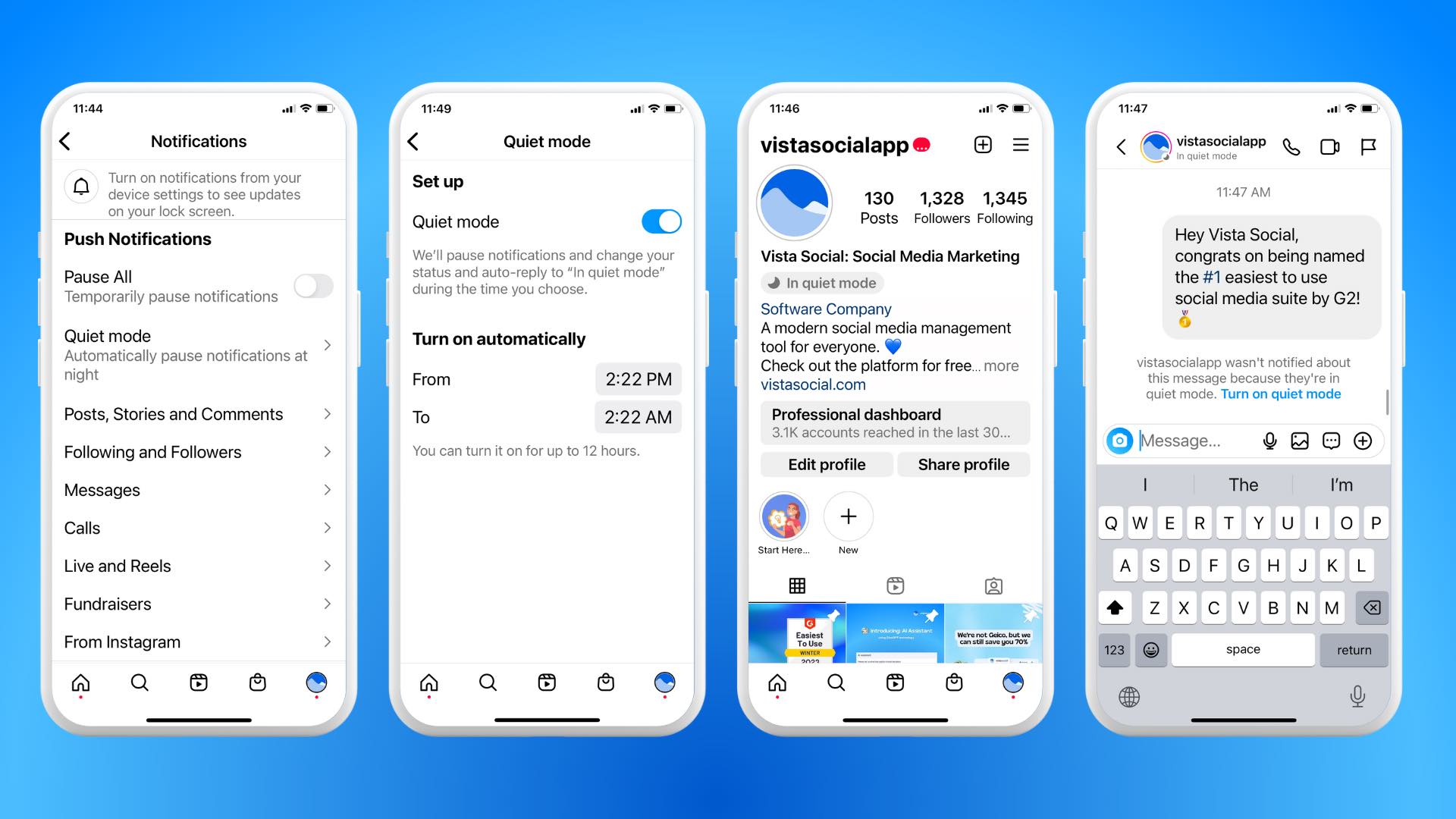Click Share profile button on vistasocialapp
1456x819 pixels.
click(963, 465)
